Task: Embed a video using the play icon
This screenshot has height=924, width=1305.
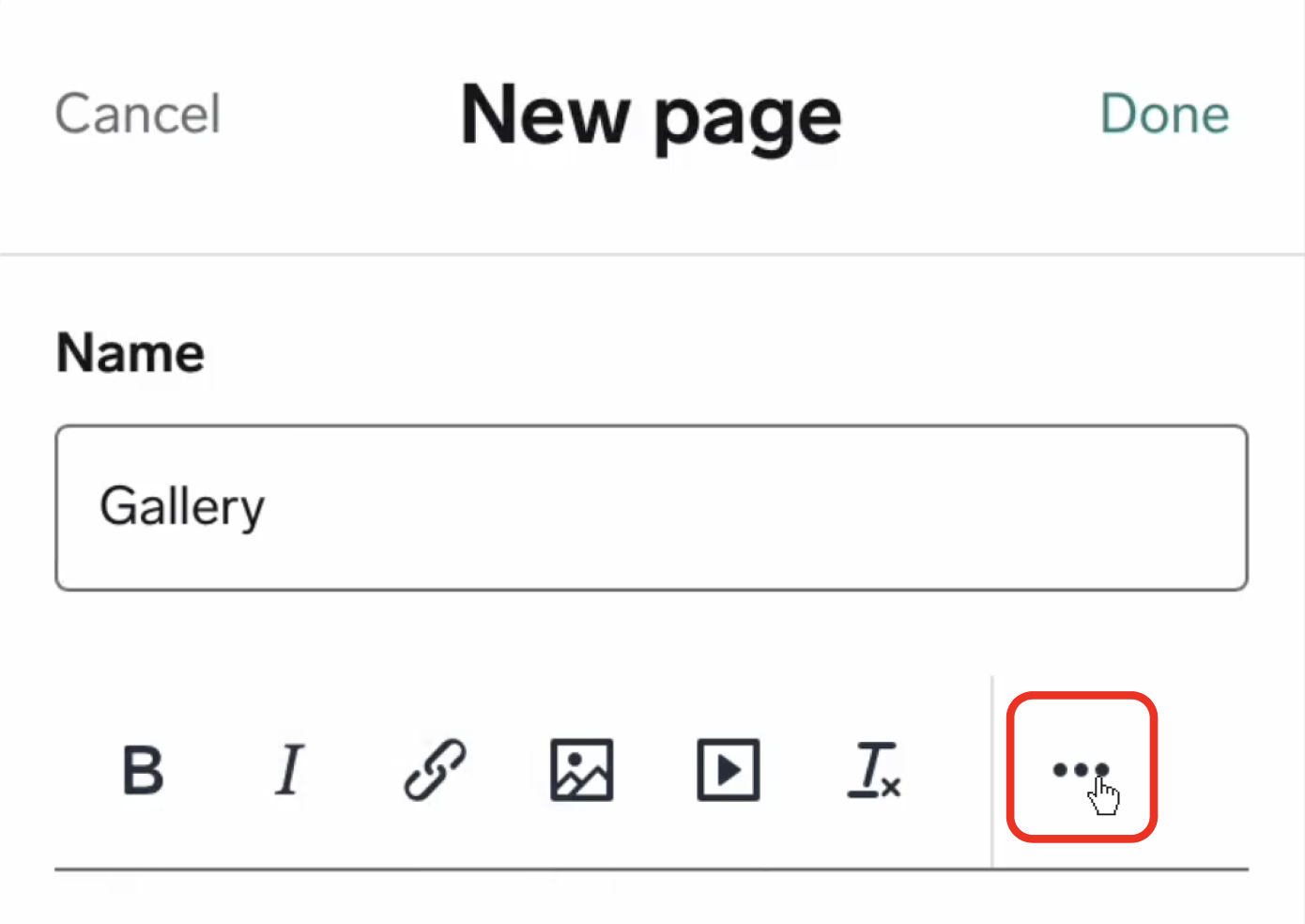Action: point(728,771)
